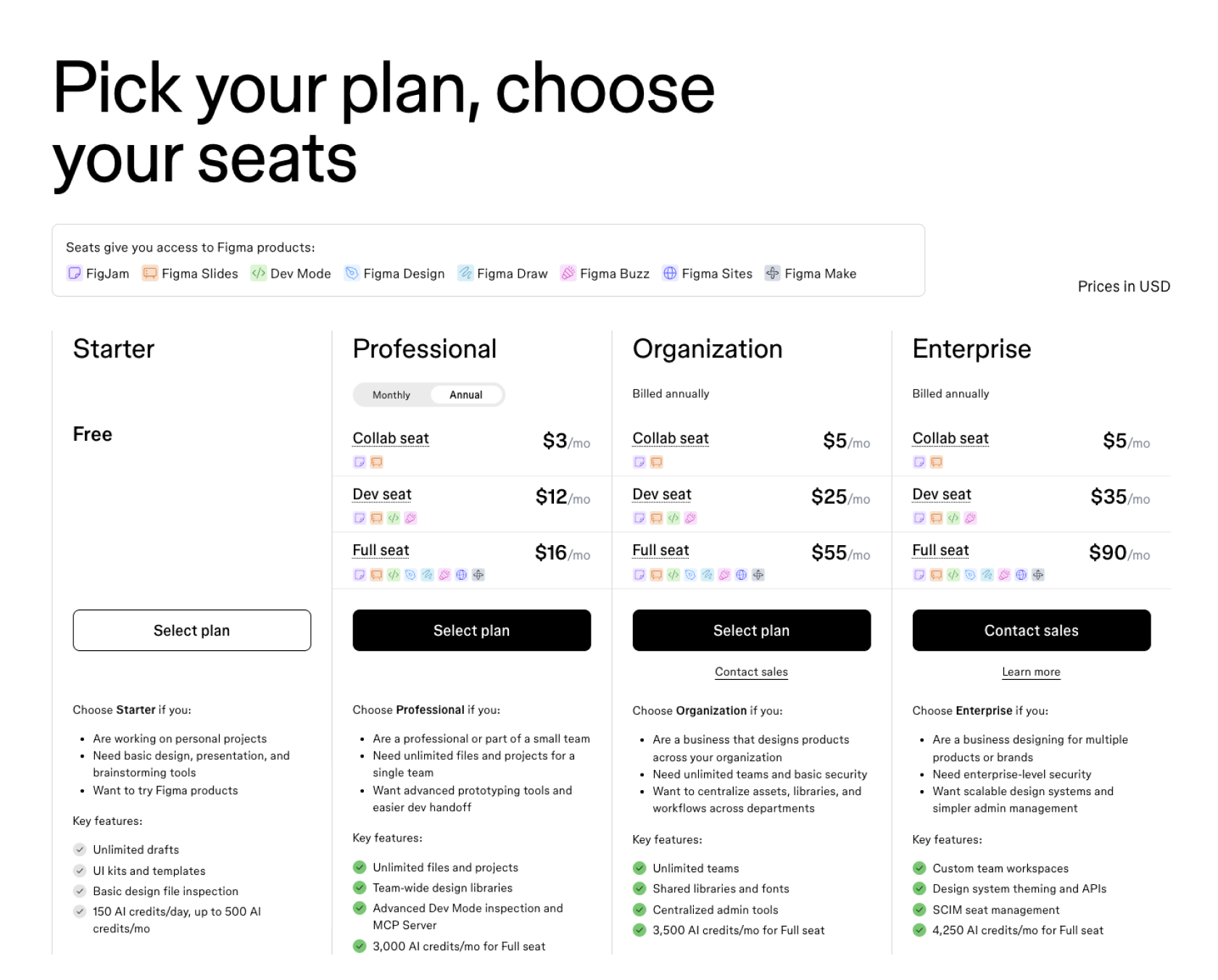
Task: Select the Organization plan button
Action: pyautogui.click(x=751, y=630)
